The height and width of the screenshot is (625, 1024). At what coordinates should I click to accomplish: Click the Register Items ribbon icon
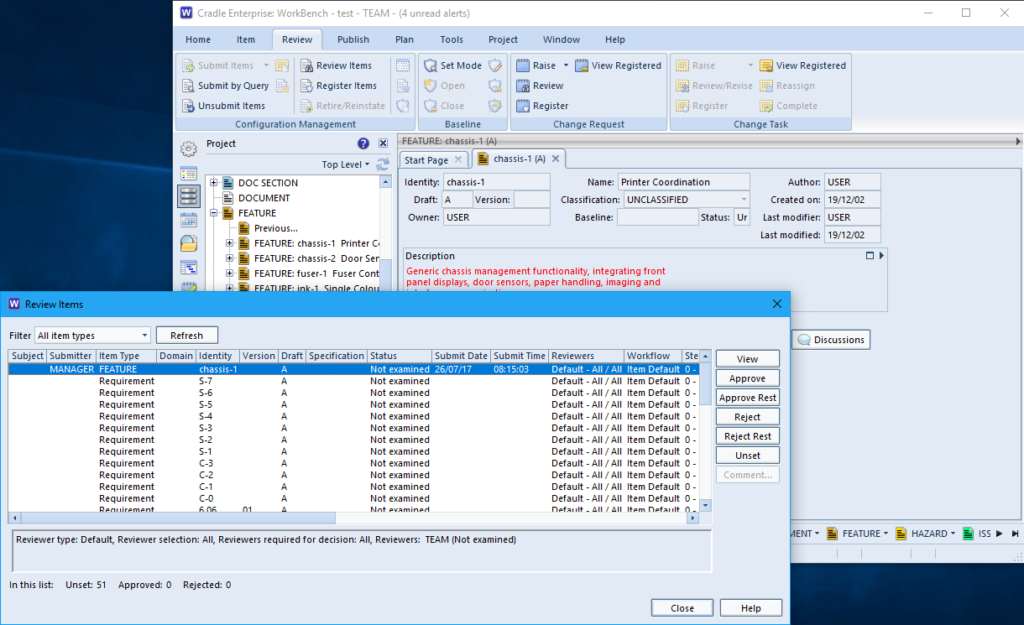(x=306, y=86)
